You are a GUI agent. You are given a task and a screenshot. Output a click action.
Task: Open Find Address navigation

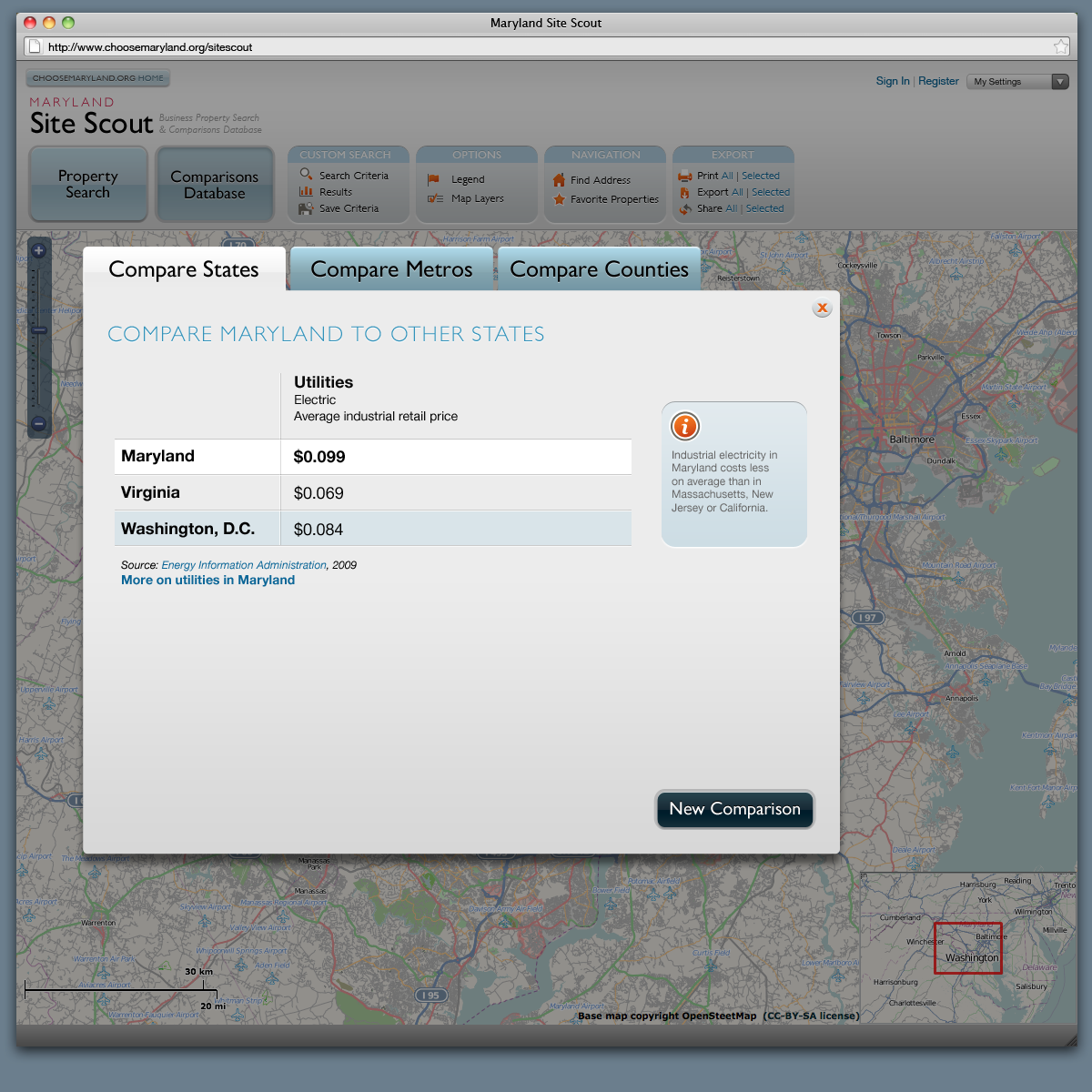[x=601, y=180]
